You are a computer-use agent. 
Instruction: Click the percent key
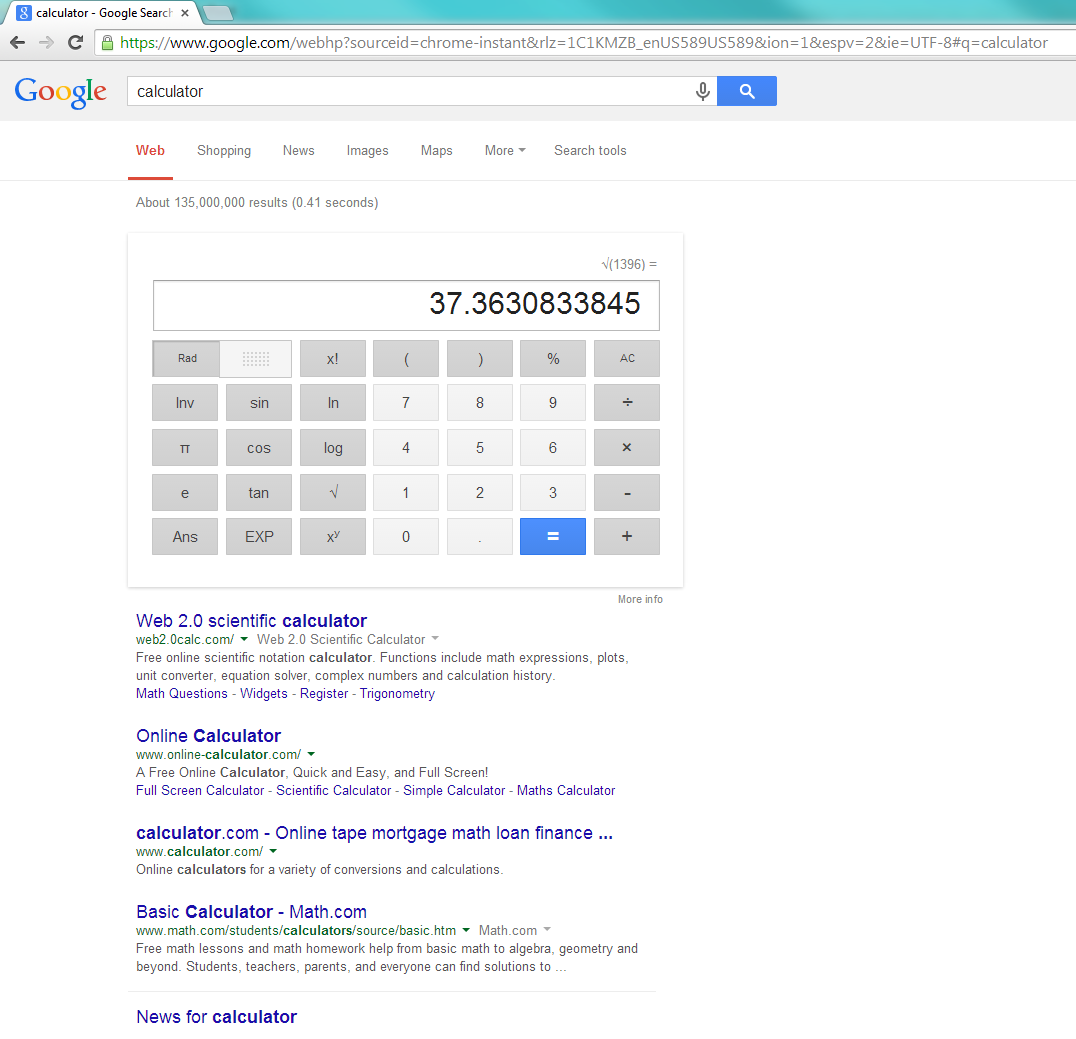click(x=553, y=359)
